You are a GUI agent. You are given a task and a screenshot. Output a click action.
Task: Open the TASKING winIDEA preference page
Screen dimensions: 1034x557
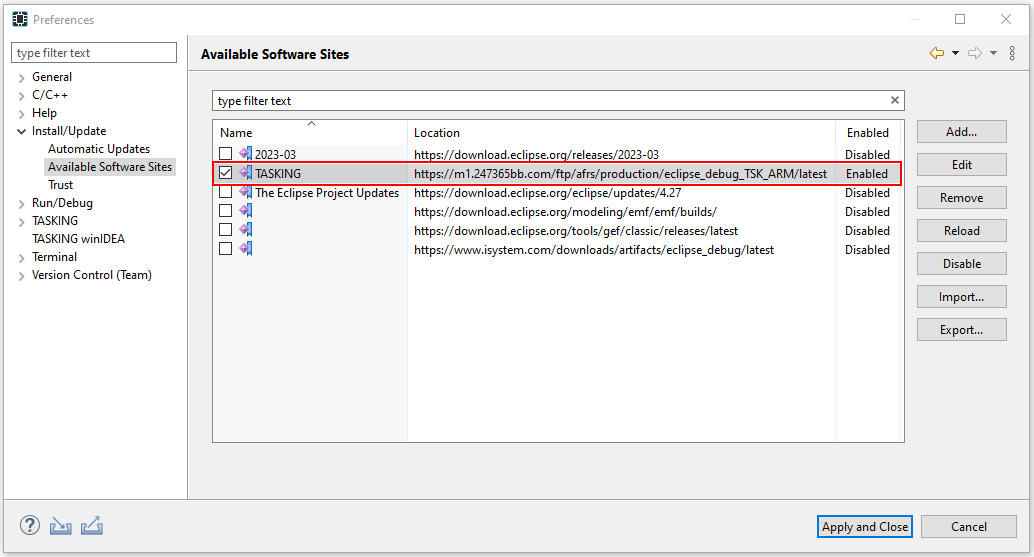click(x=78, y=239)
